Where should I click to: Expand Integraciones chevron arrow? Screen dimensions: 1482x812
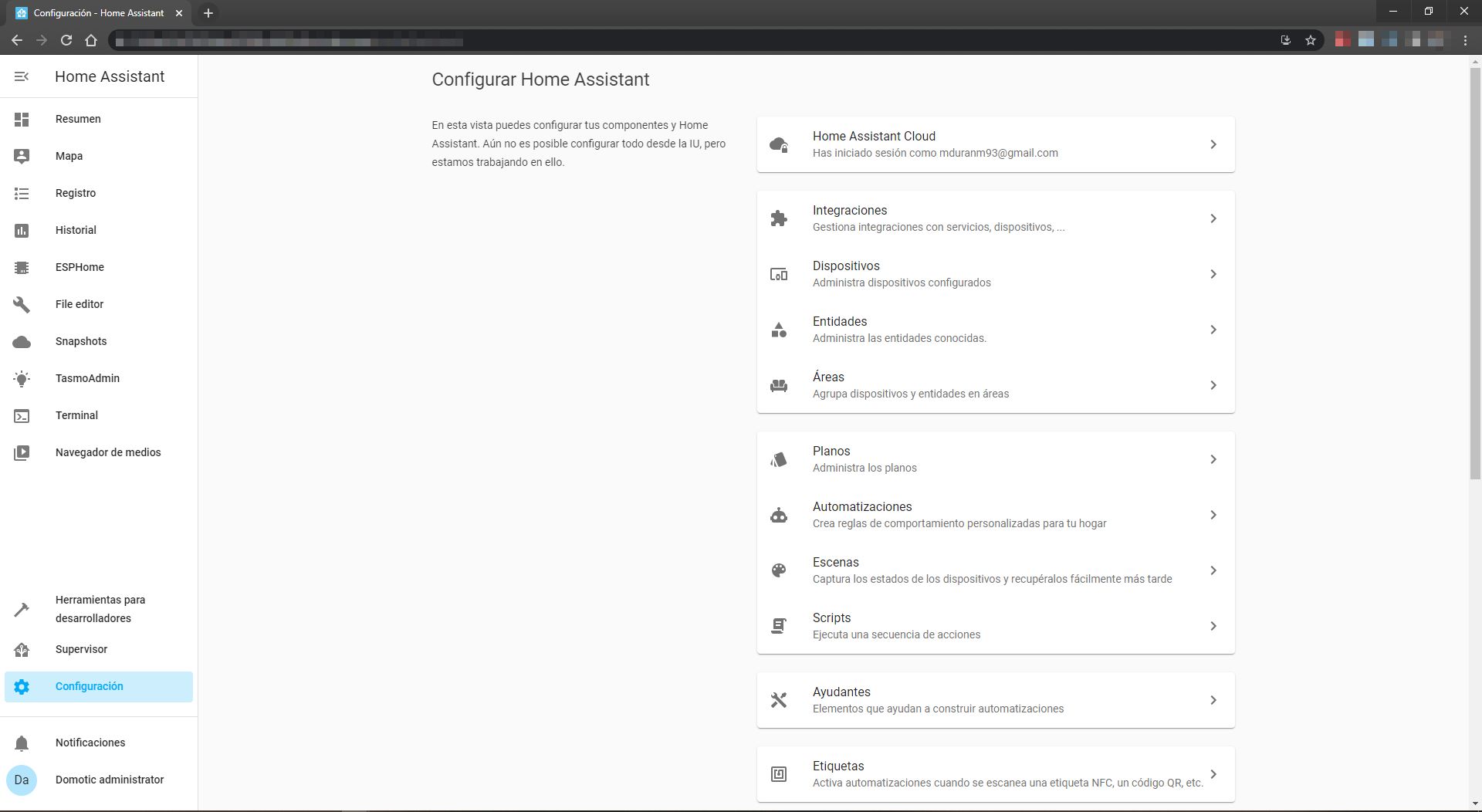(x=1213, y=218)
